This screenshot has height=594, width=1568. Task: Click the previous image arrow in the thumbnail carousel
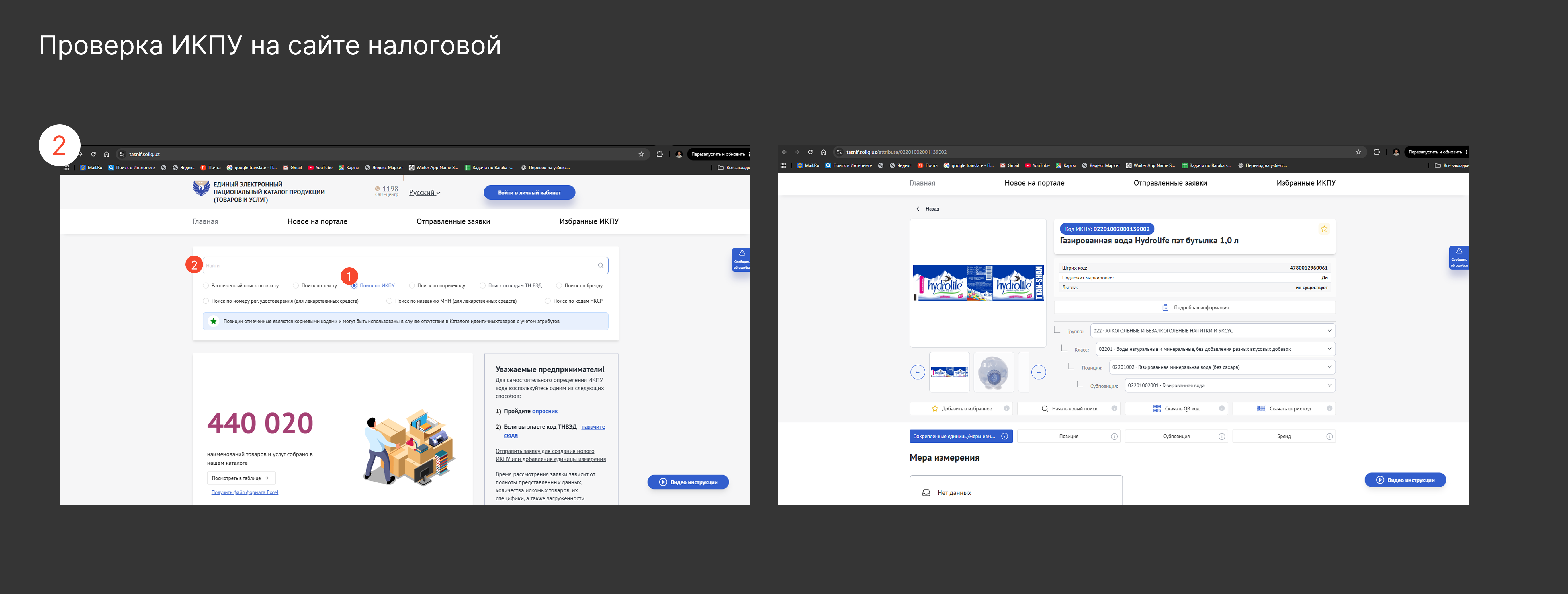pos(917,372)
